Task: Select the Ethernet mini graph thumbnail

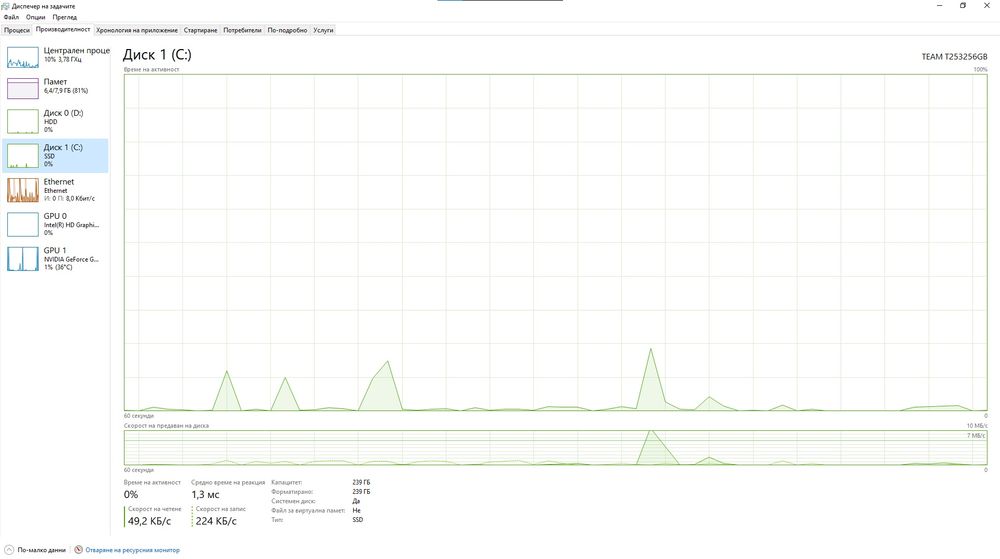Action: click(23, 190)
